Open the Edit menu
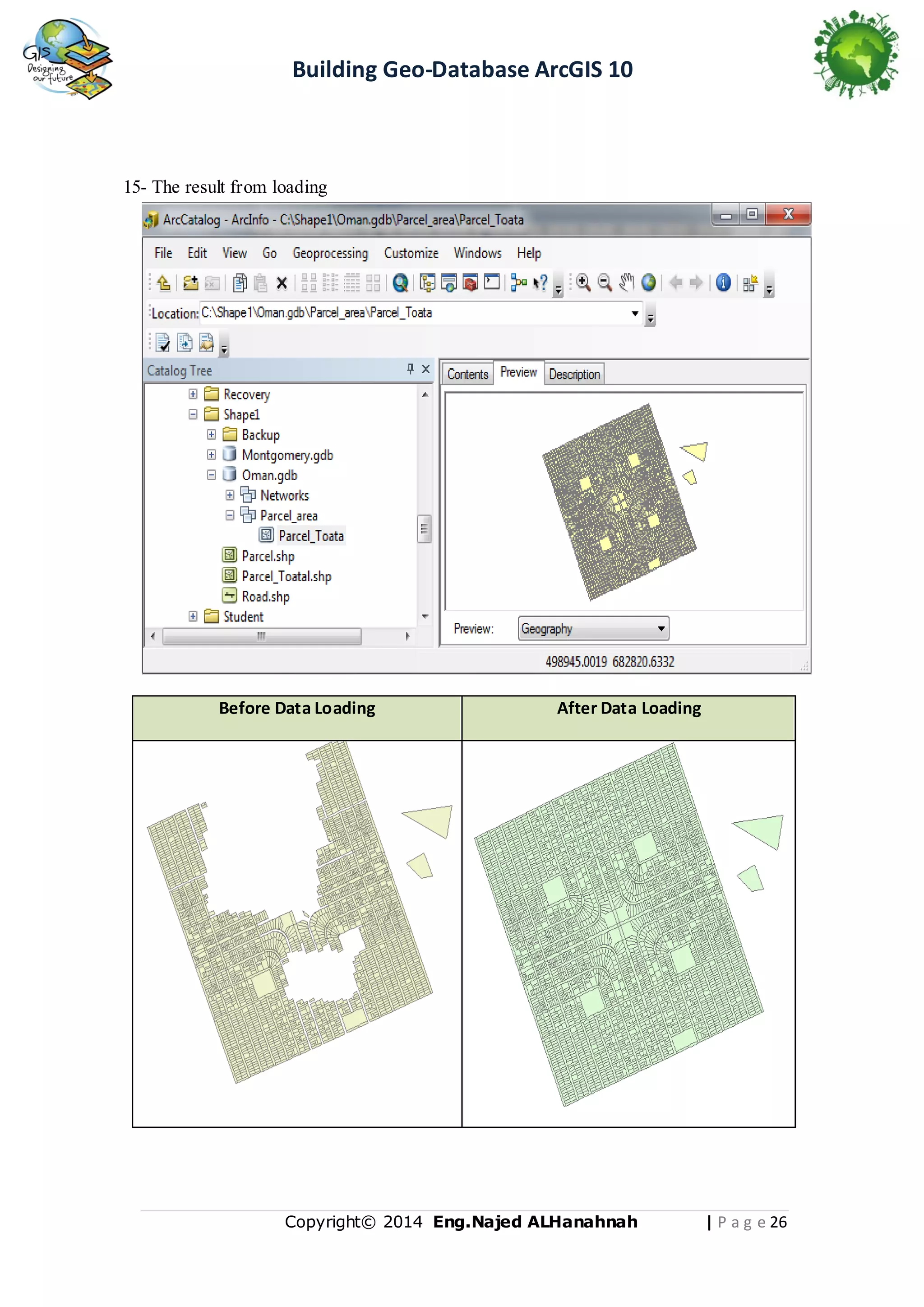Screen dimensions: 924x1307 click(x=197, y=253)
